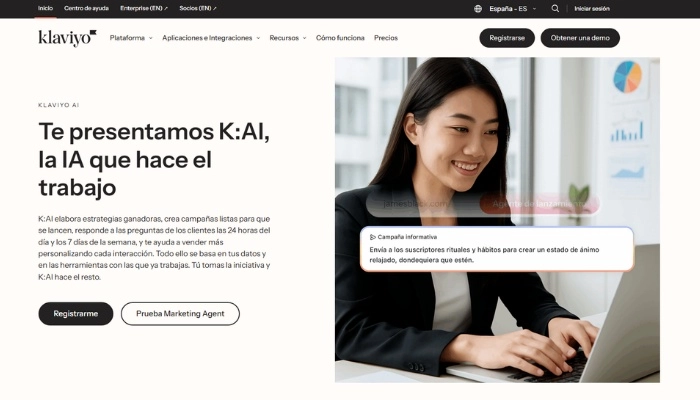Expand the Plataforma dropdown menu
Image resolution: width=700 pixels, height=400 pixels.
click(x=131, y=38)
